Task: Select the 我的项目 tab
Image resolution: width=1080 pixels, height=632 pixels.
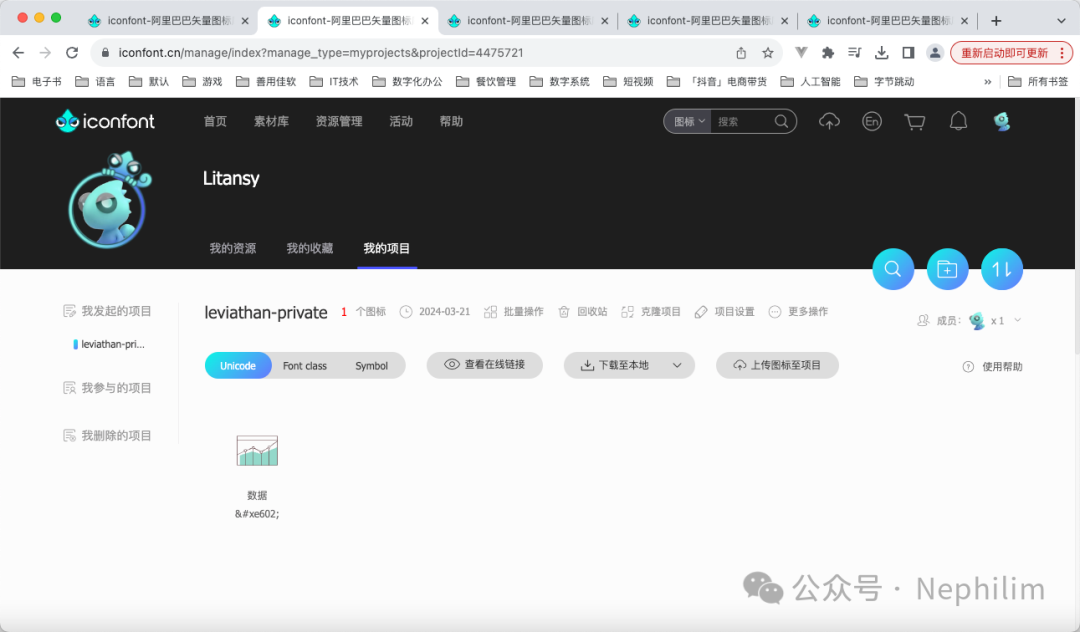Action: tap(386, 248)
